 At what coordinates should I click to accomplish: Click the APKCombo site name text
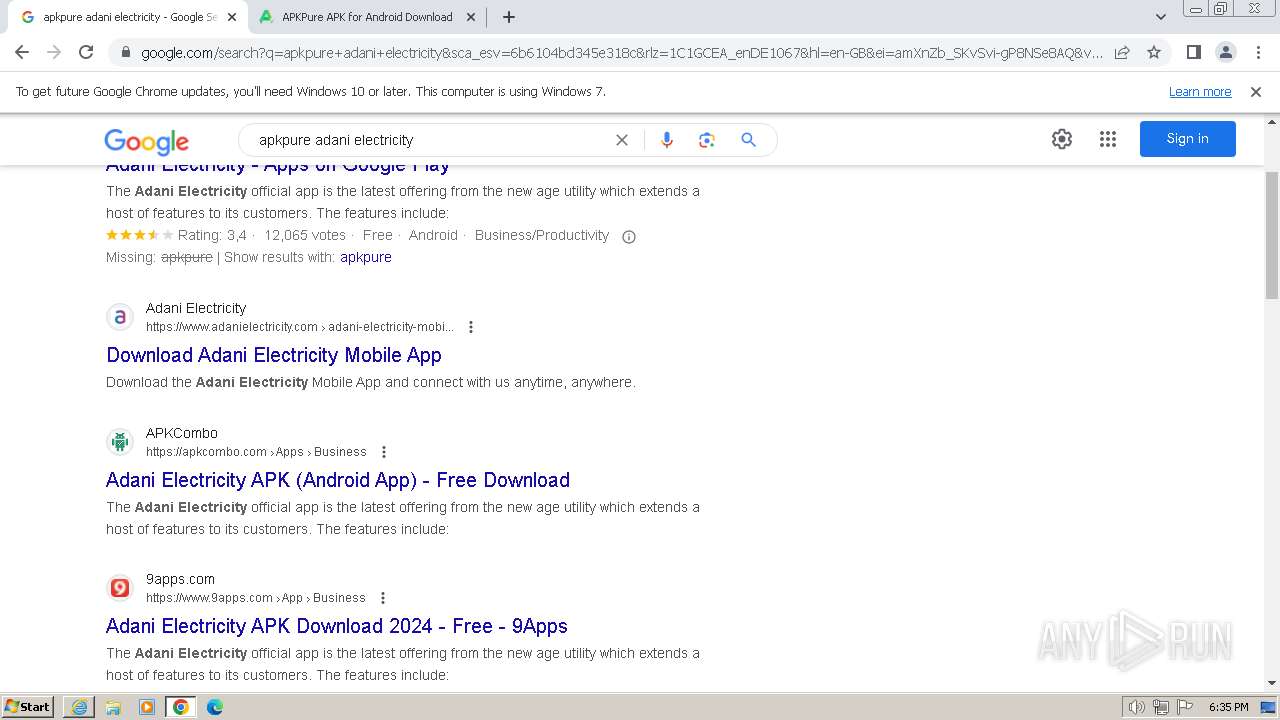[182, 433]
